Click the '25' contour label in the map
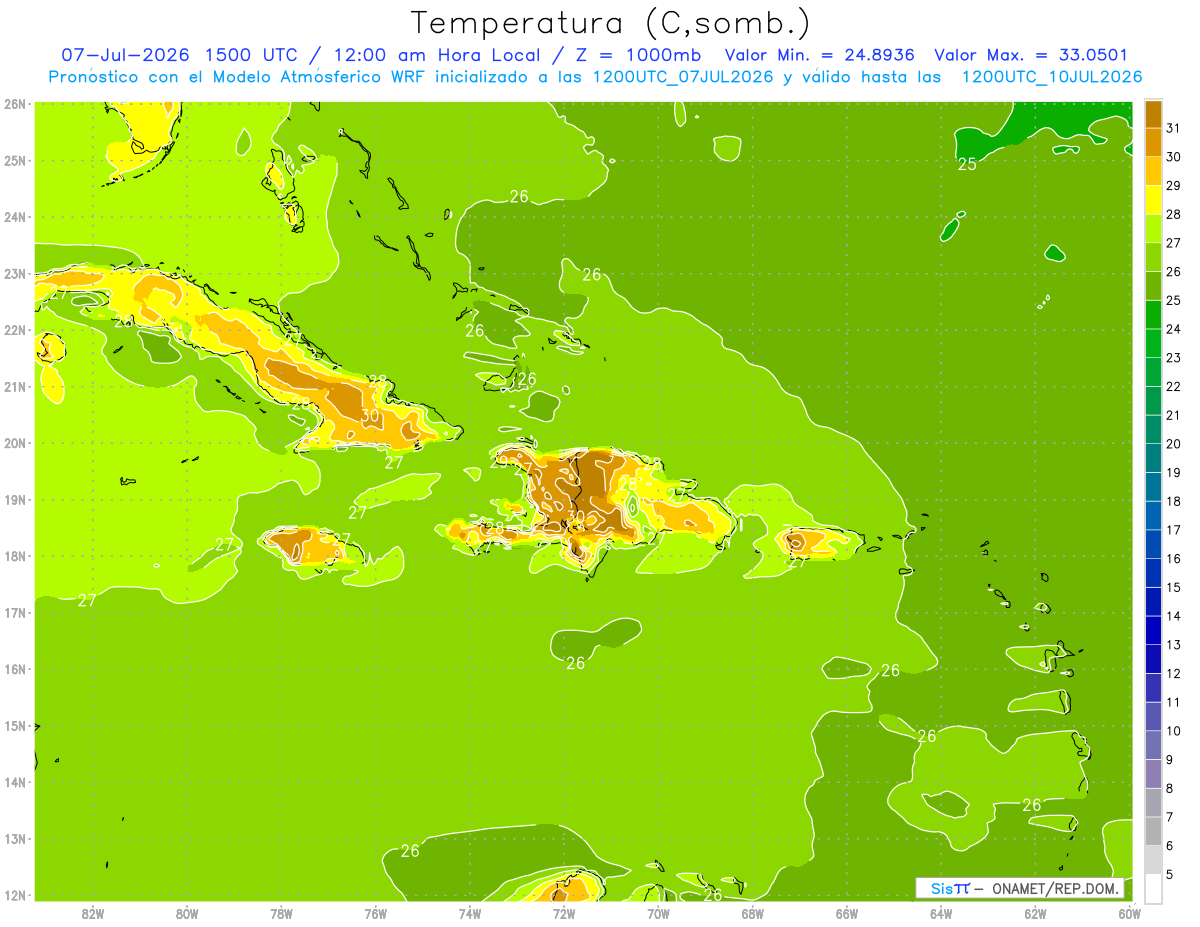Viewport: 1200px width, 927px height. tap(967, 164)
